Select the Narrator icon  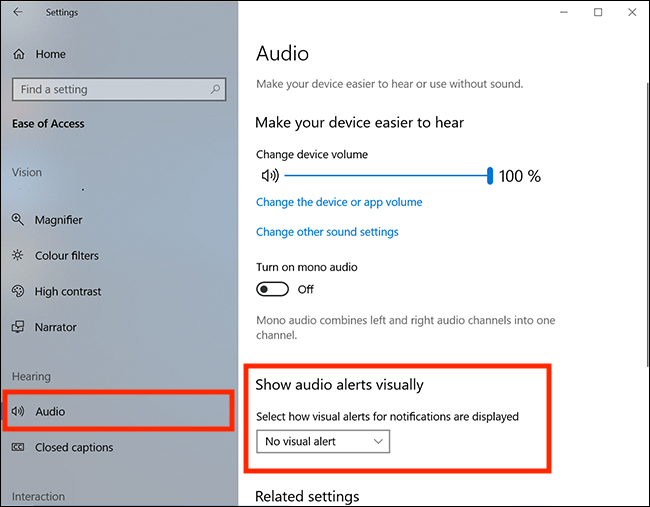pyautogui.click(x=18, y=327)
